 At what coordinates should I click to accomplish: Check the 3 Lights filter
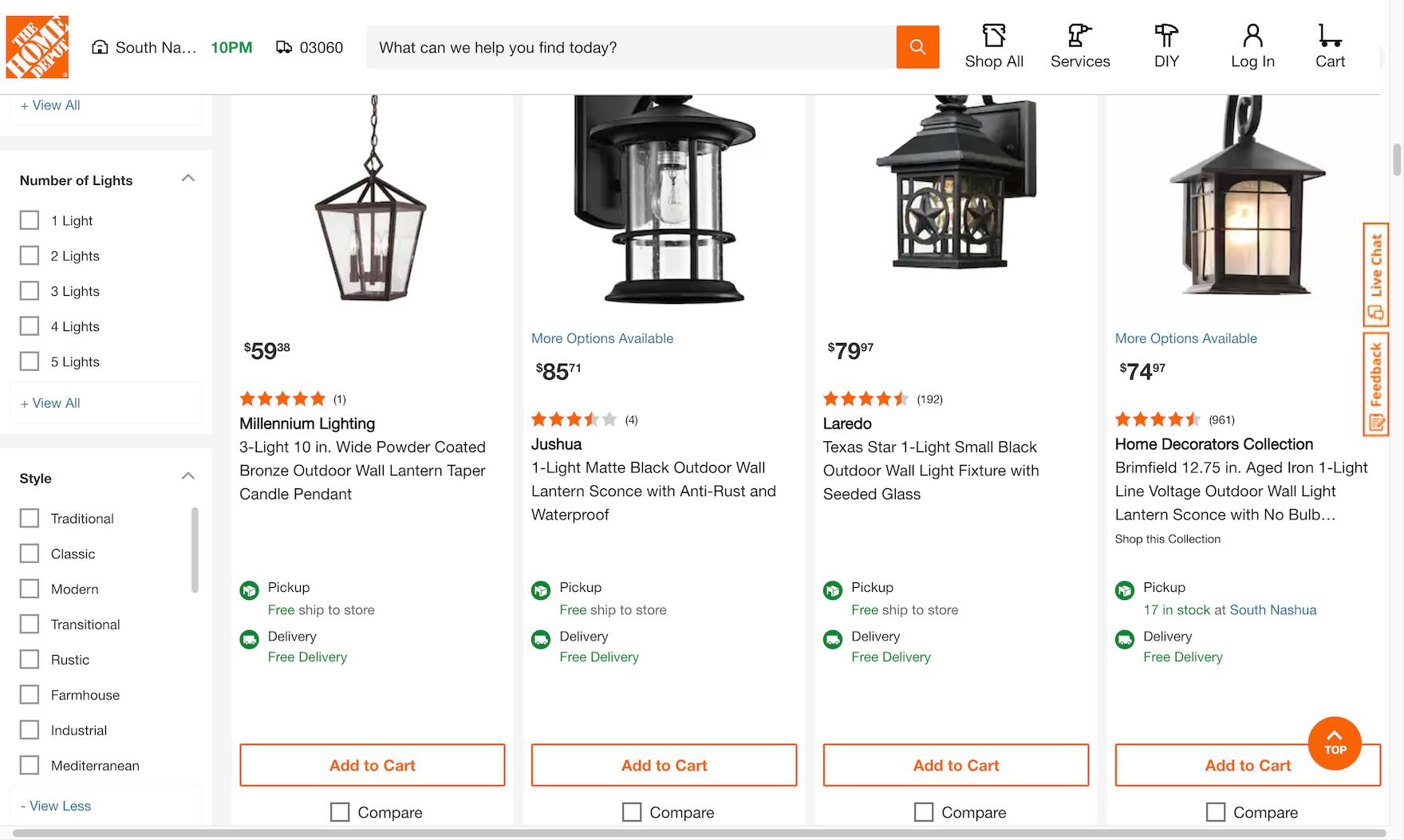[30, 291]
